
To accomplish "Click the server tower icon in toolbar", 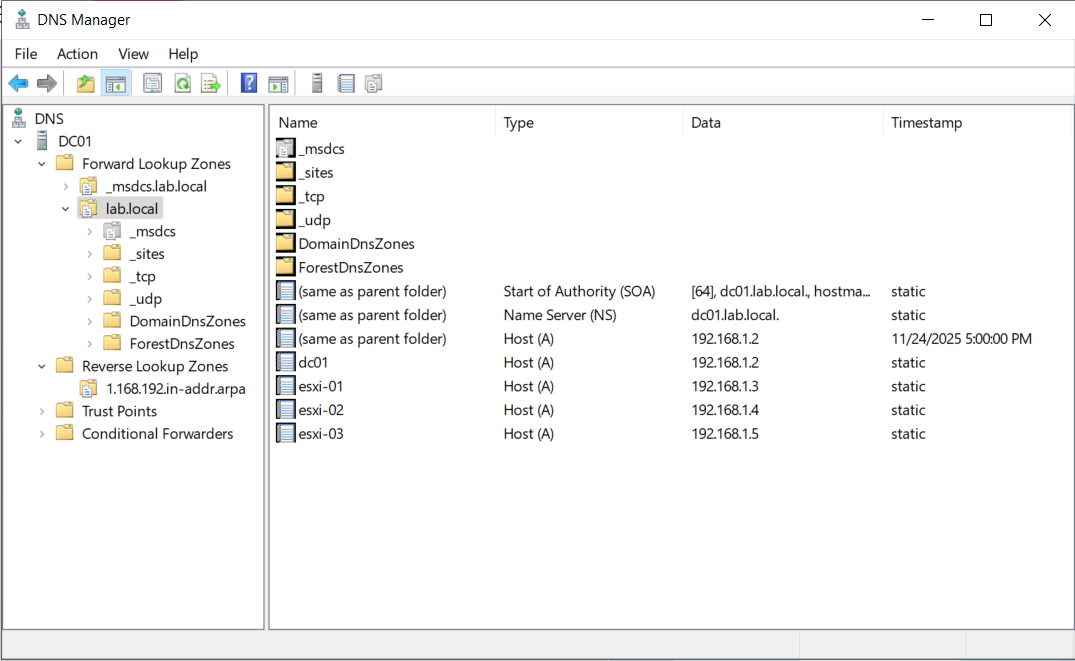I will coord(317,84).
